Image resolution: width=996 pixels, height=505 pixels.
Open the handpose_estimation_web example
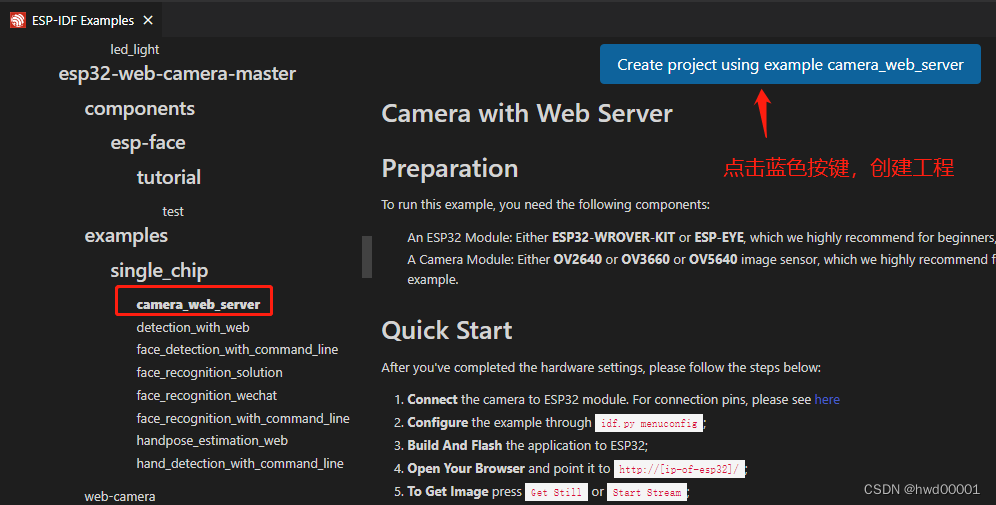(x=212, y=441)
